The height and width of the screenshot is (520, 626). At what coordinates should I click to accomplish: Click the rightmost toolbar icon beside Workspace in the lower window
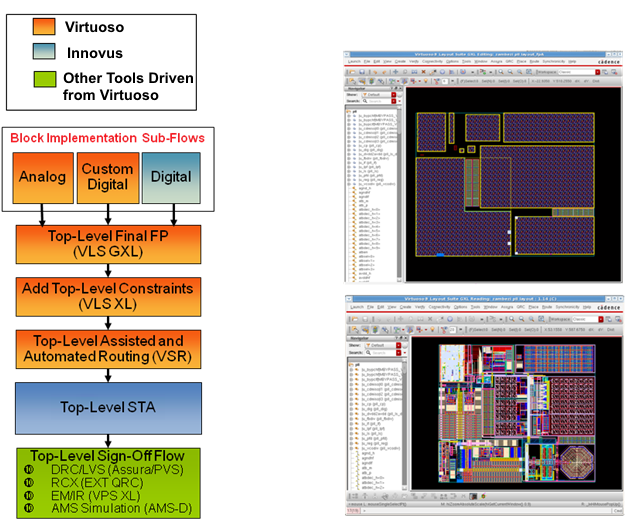pyautogui.click(x=618, y=319)
